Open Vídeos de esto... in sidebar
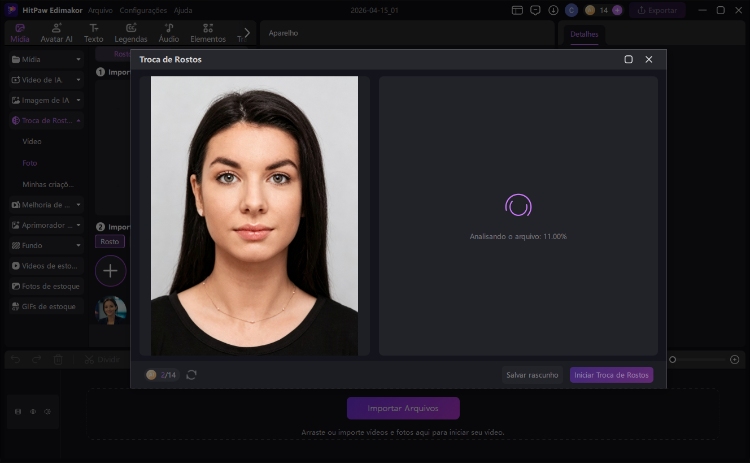 (x=46, y=266)
